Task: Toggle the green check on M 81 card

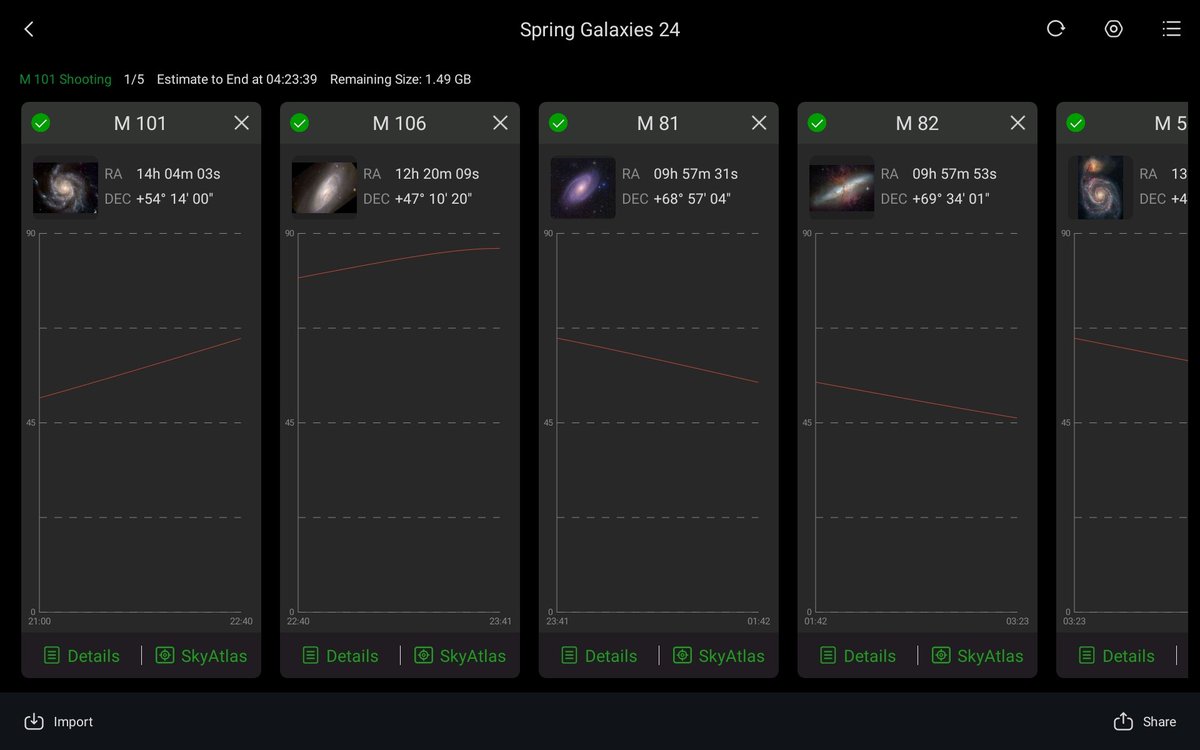Action: coord(559,123)
